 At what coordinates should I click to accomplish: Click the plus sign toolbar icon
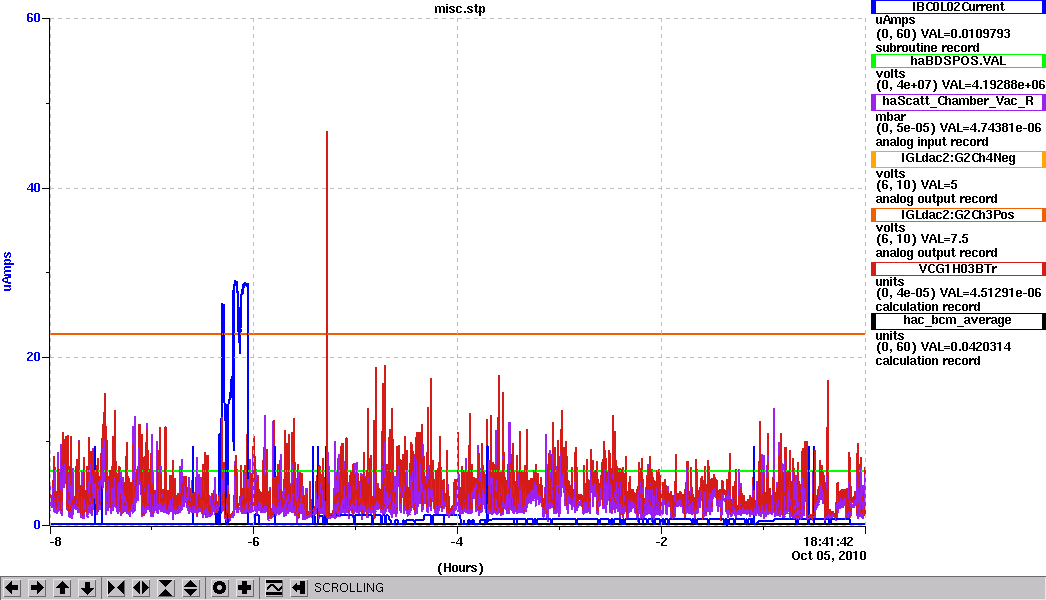click(x=245, y=588)
